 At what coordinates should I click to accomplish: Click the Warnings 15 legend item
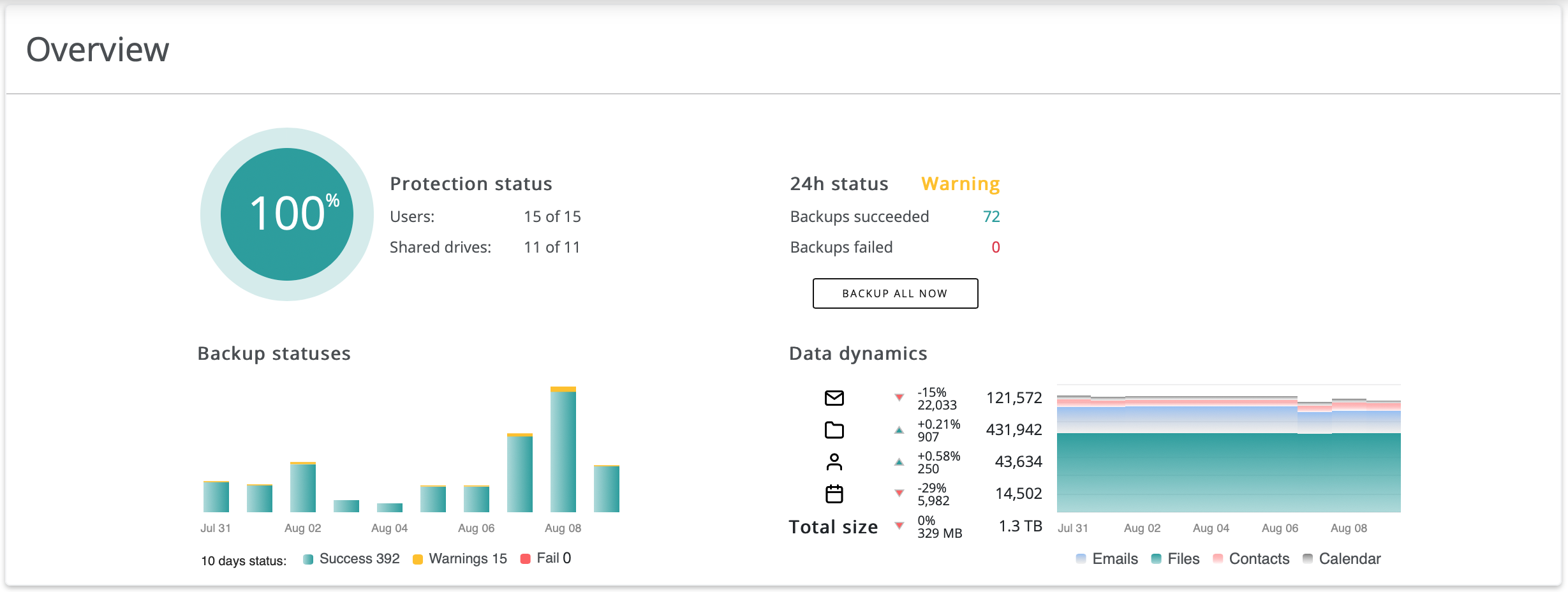pos(460,559)
